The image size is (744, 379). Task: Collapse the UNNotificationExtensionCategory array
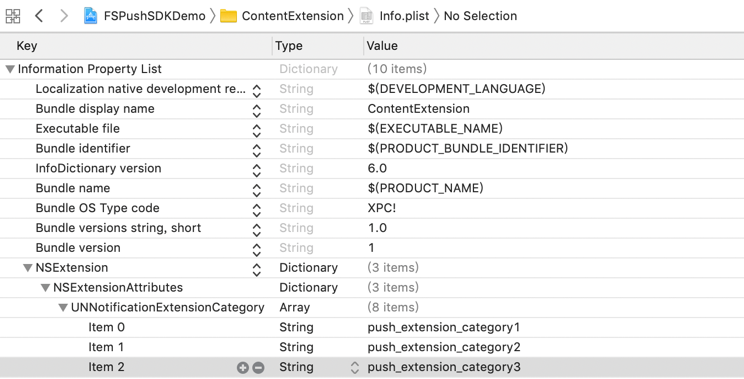(x=63, y=308)
